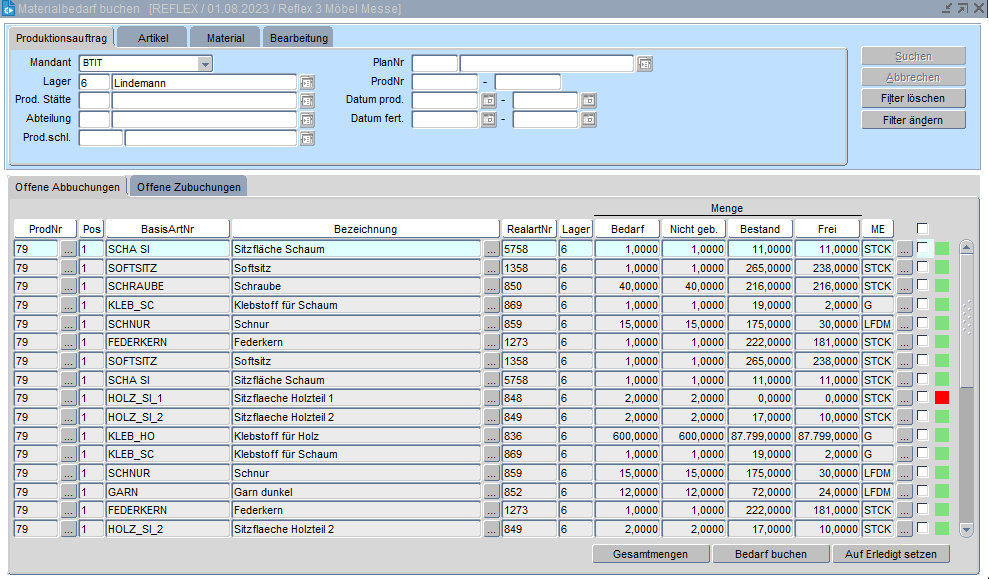Click the Filter löschen button
Screen dimensions: 989x579
click(x=914, y=99)
